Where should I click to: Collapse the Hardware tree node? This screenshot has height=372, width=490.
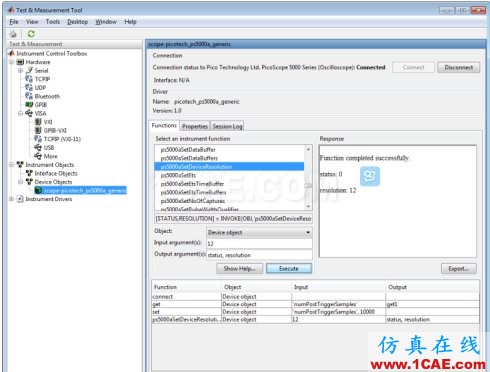pos(12,62)
